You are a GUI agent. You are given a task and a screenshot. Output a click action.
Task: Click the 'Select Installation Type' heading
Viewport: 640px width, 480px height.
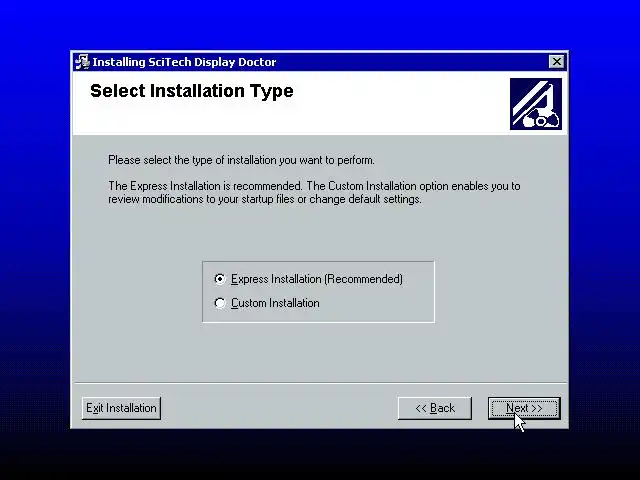click(192, 91)
